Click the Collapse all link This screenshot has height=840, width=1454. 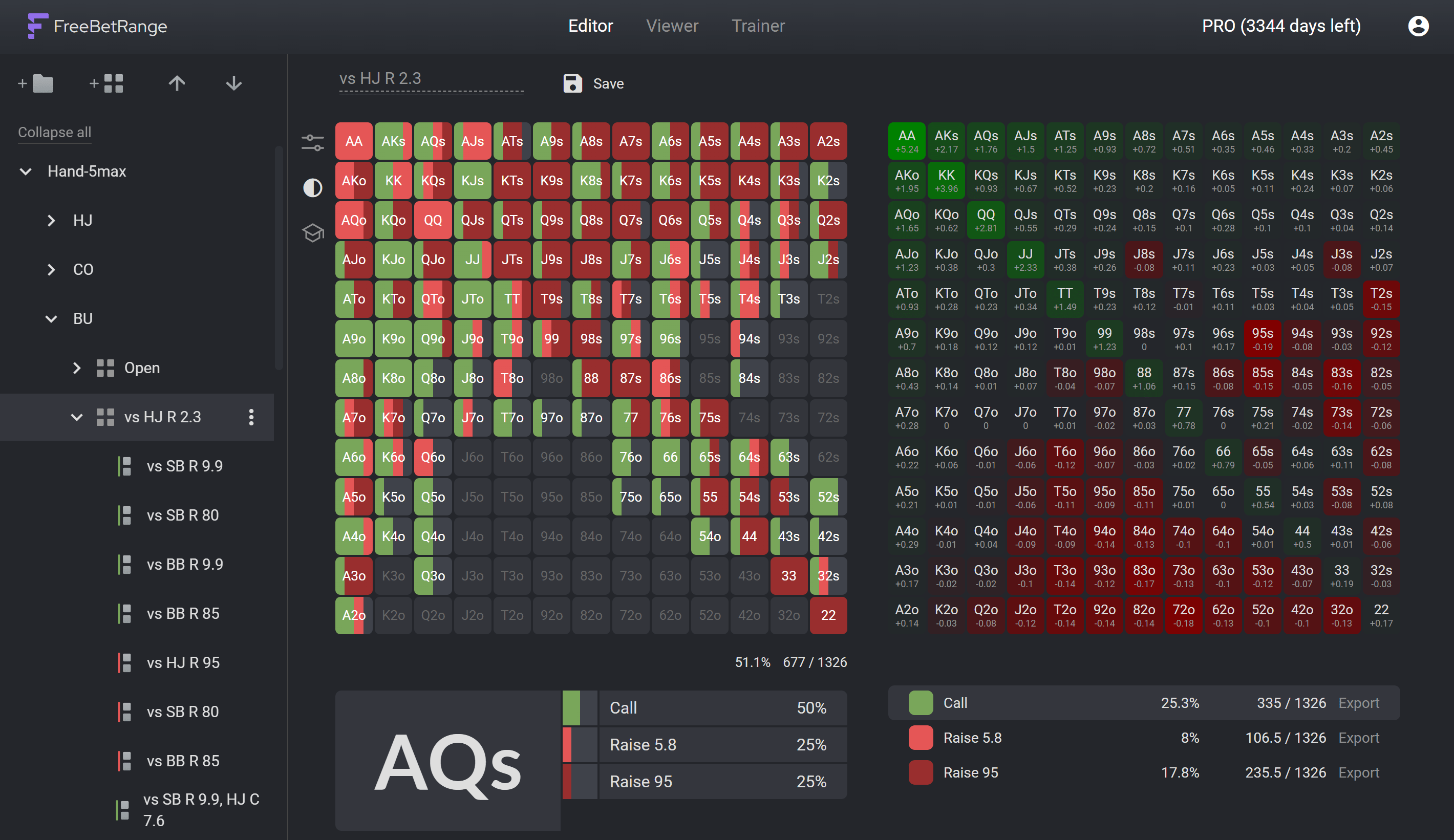click(54, 132)
